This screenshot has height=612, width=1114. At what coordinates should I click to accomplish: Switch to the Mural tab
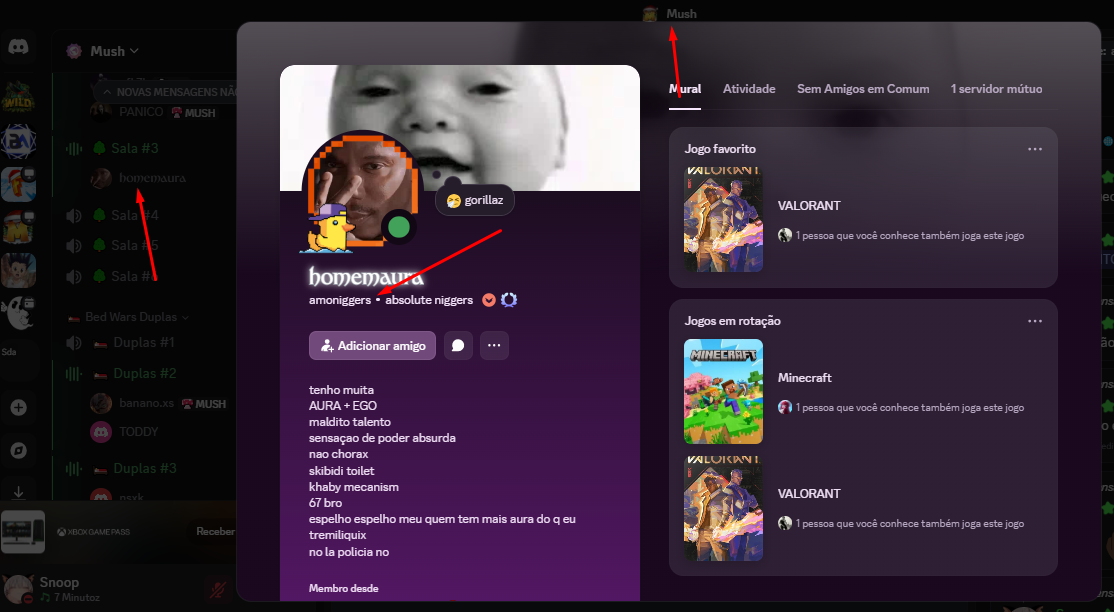pyautogui.click(x=685, y=89)
